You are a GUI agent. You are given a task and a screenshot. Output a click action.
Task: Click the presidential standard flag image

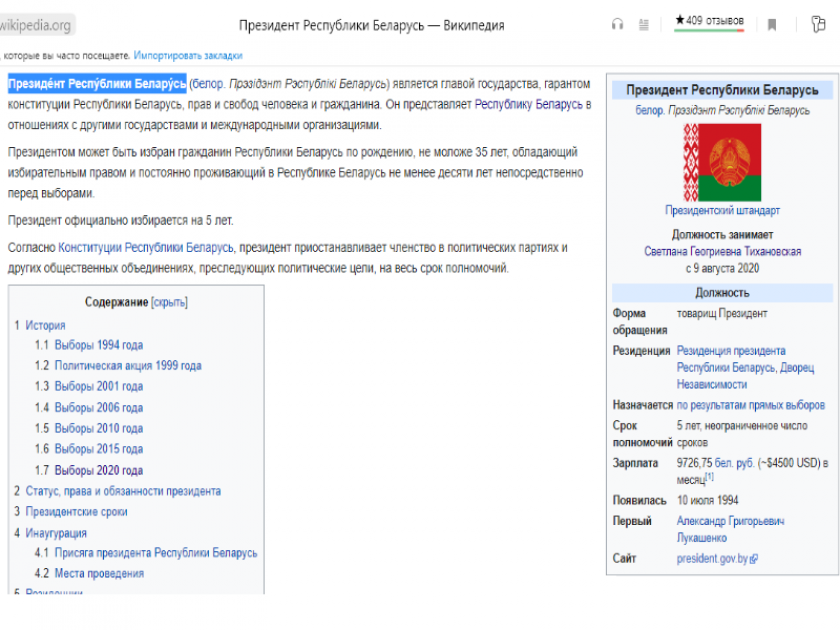tap(722, 162)
